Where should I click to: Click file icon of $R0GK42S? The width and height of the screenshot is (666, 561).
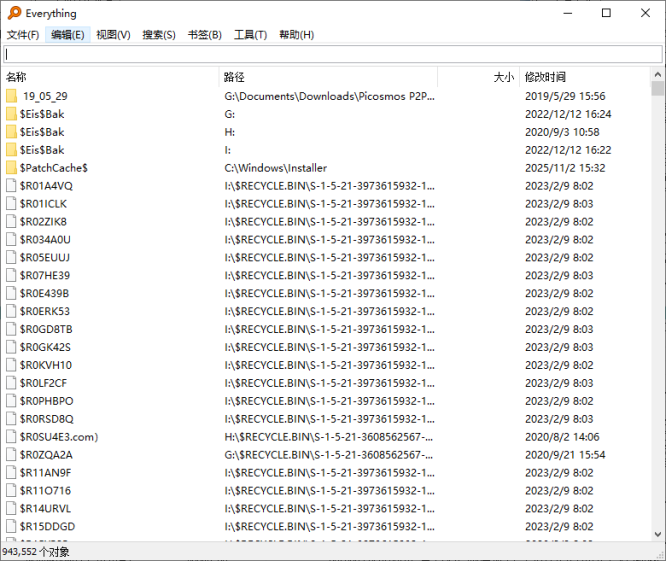coord(11,347)
